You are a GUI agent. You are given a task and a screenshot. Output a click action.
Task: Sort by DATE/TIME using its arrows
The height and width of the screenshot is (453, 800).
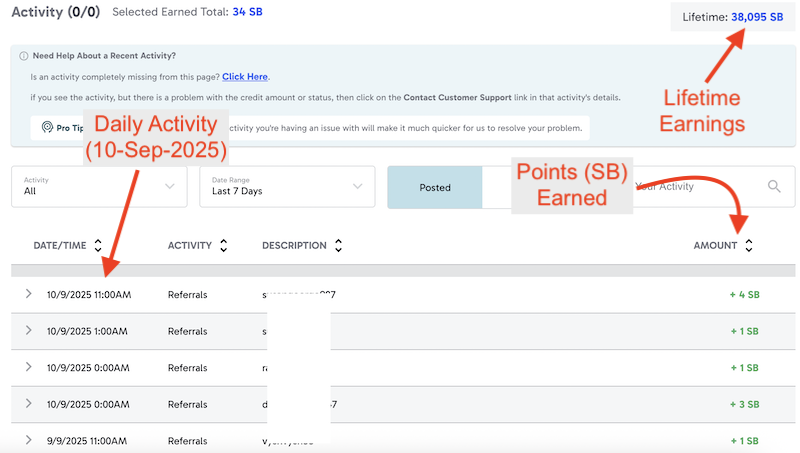[x=98, y=245]
